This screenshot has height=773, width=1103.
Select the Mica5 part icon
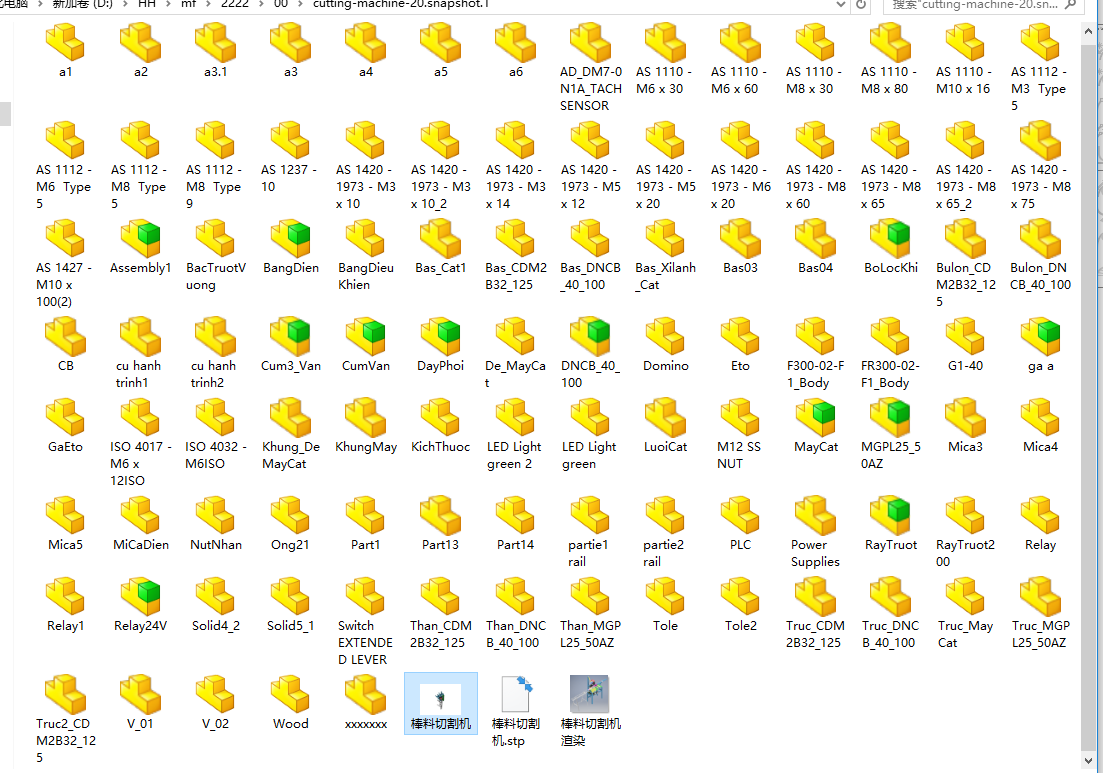pos(65,514)
